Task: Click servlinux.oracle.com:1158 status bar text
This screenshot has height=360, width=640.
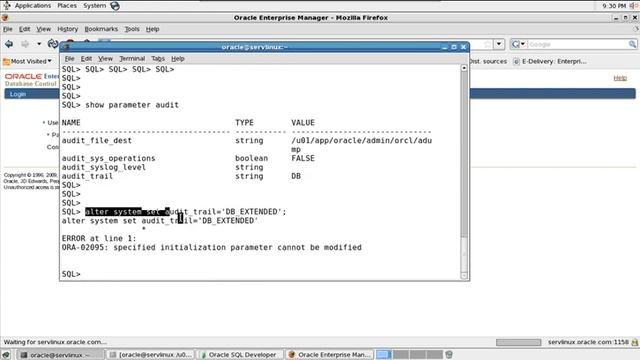Action: tap(588, 342)
